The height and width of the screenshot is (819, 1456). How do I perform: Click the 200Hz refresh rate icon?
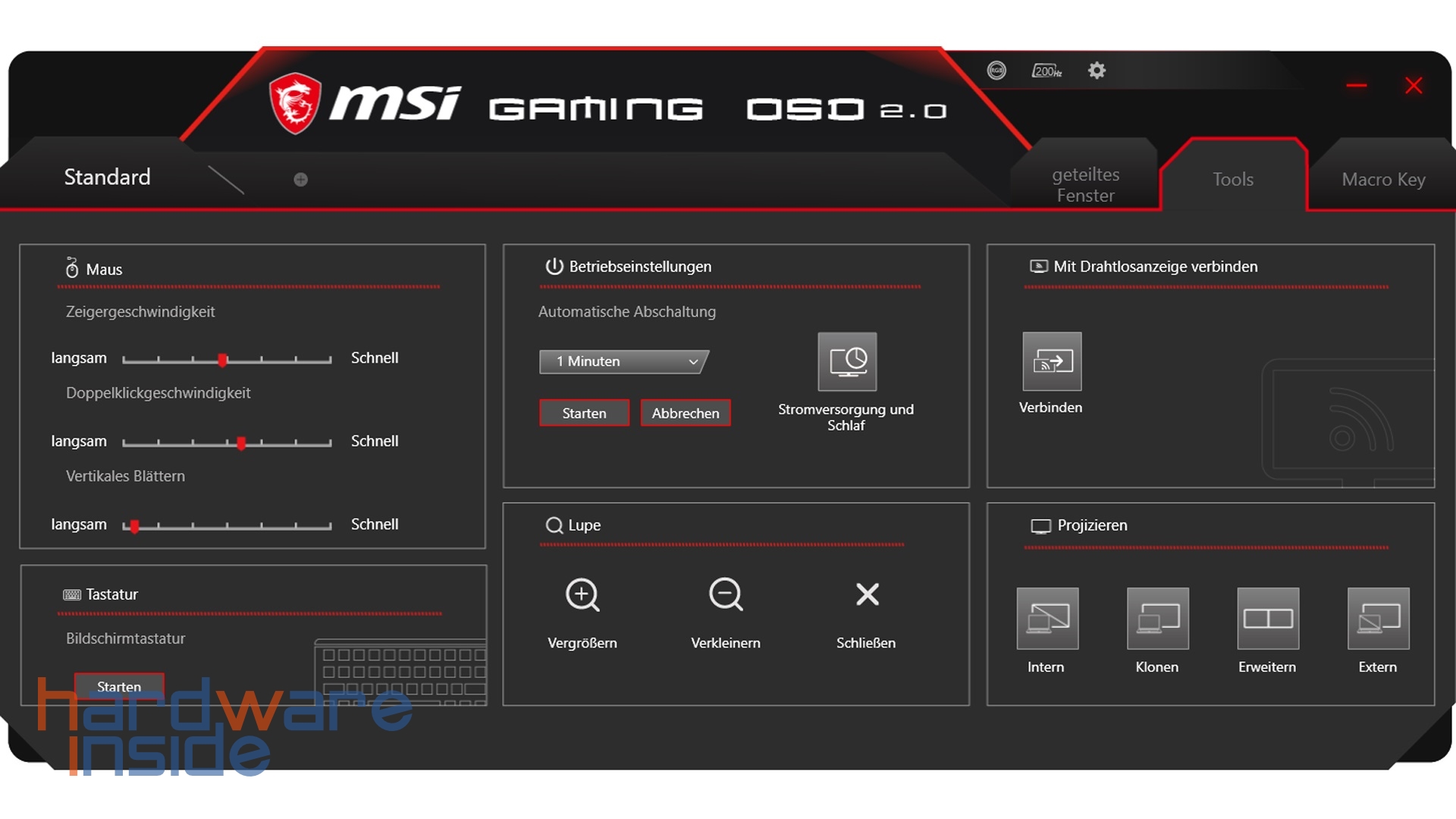click(1046, 71)
